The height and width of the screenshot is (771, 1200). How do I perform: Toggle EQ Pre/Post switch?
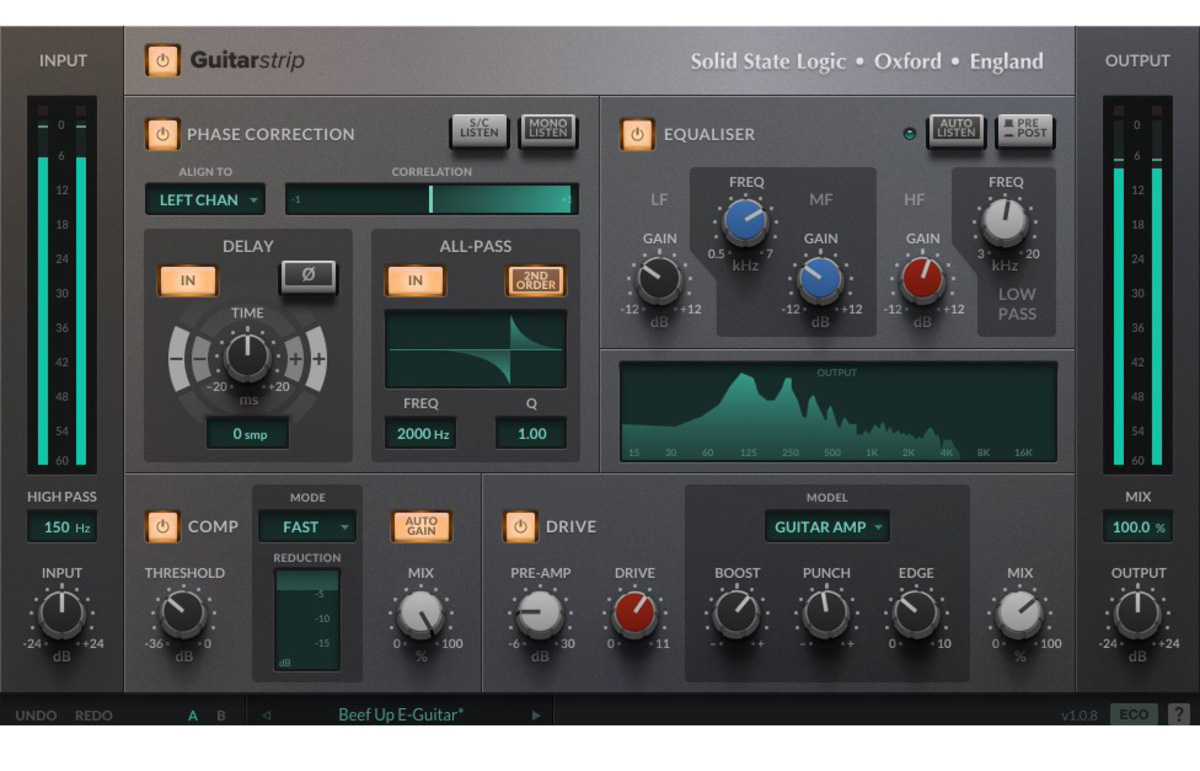click(1025, 132)
